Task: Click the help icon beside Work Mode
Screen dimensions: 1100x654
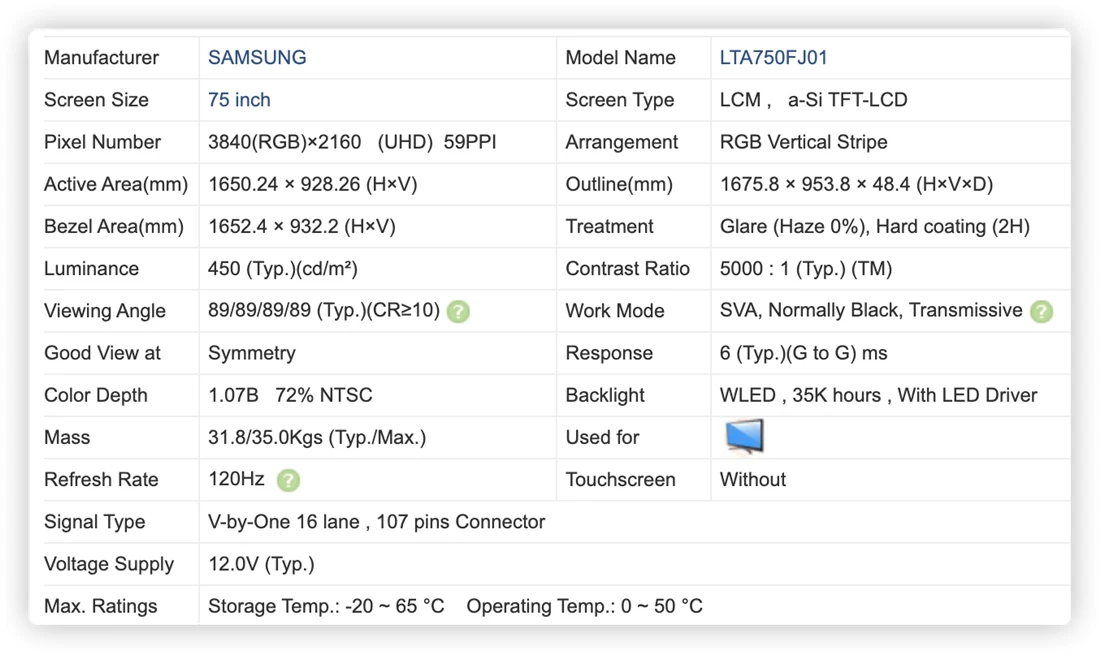Action: coord(1041,311)
